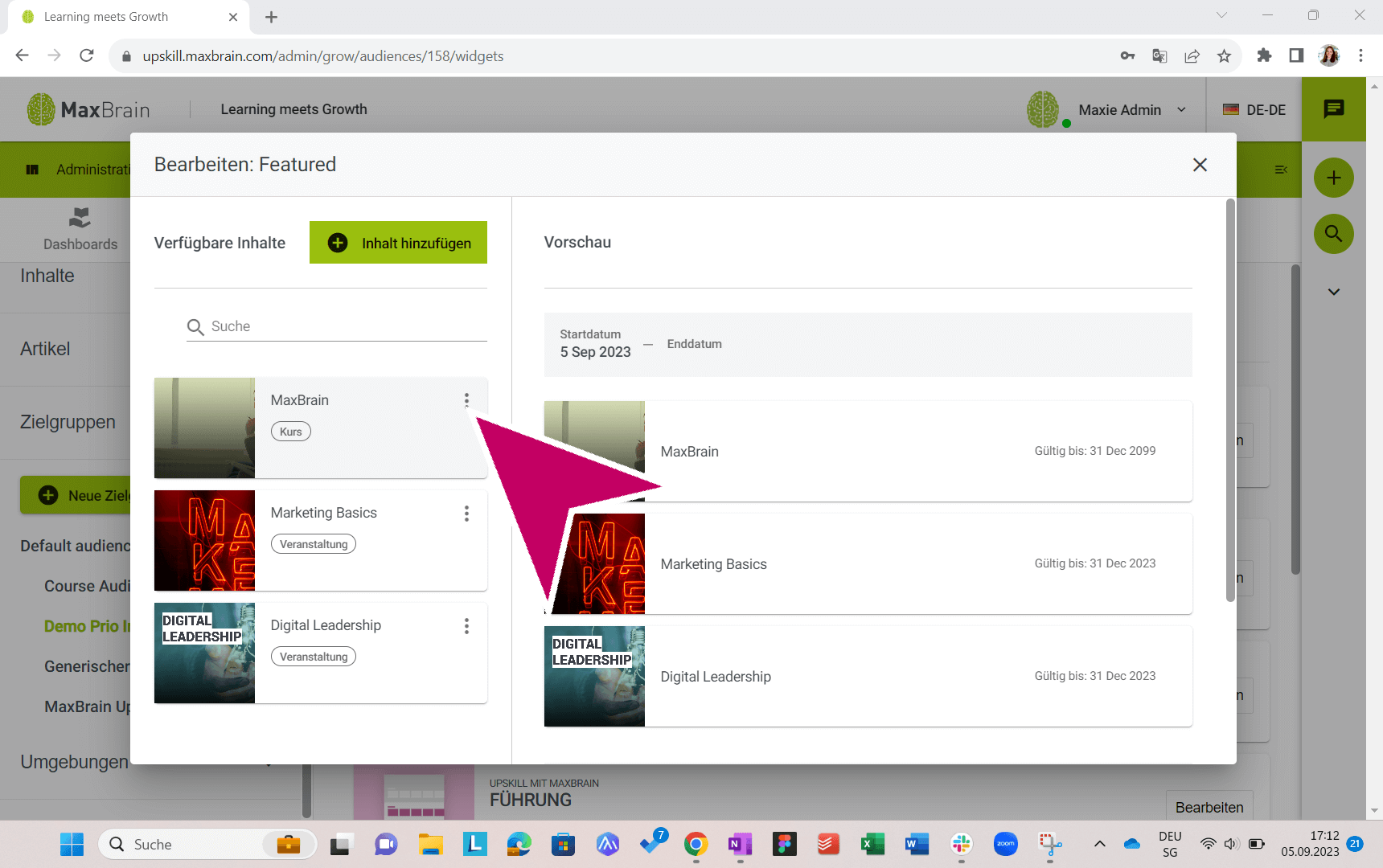The width and height of the screenshot is (1383, 868).
Task: Open password key icon in address bar
Action: 1127,55
